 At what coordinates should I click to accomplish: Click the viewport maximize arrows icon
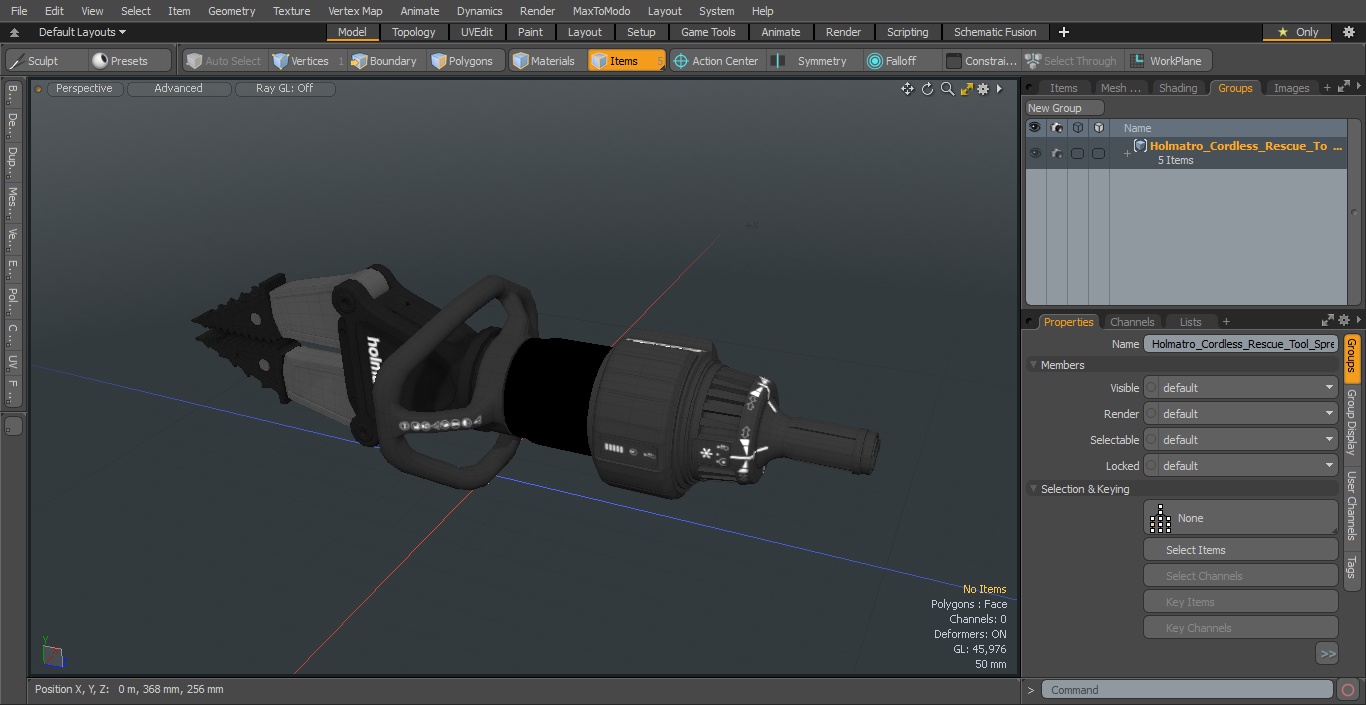pyautogui.click(x=966, y=89)
